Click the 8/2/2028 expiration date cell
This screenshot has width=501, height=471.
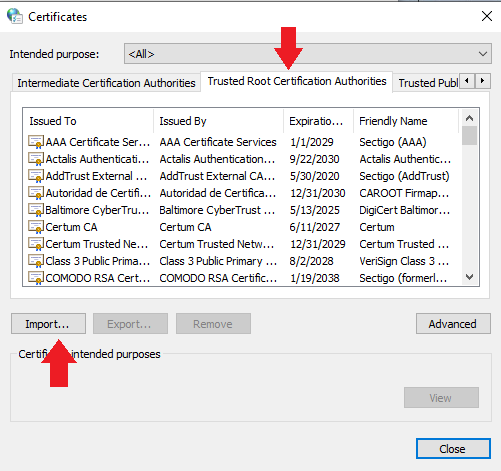(x=311, y=261)
